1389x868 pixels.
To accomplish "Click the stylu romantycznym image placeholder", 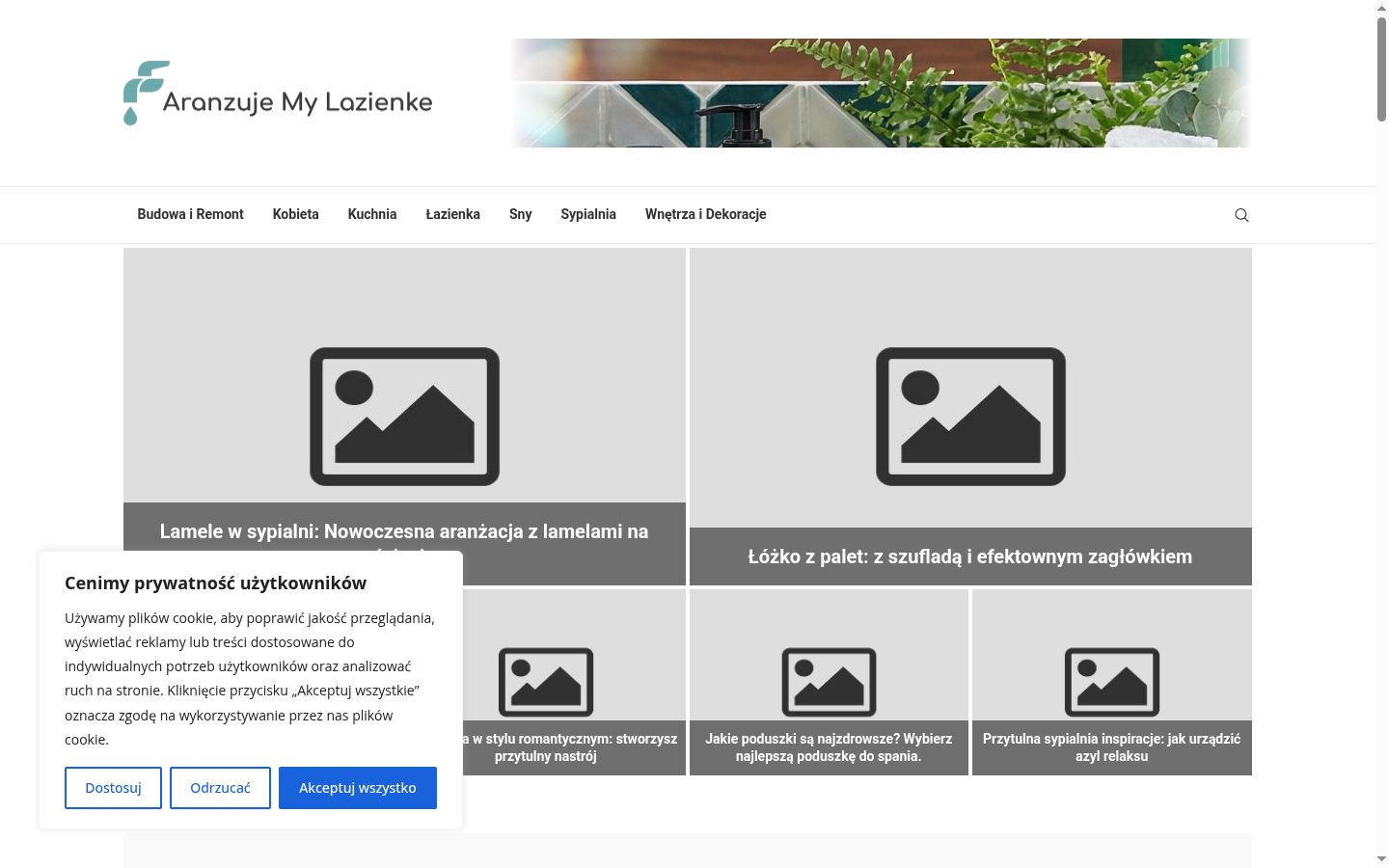I will click(546, 682).
